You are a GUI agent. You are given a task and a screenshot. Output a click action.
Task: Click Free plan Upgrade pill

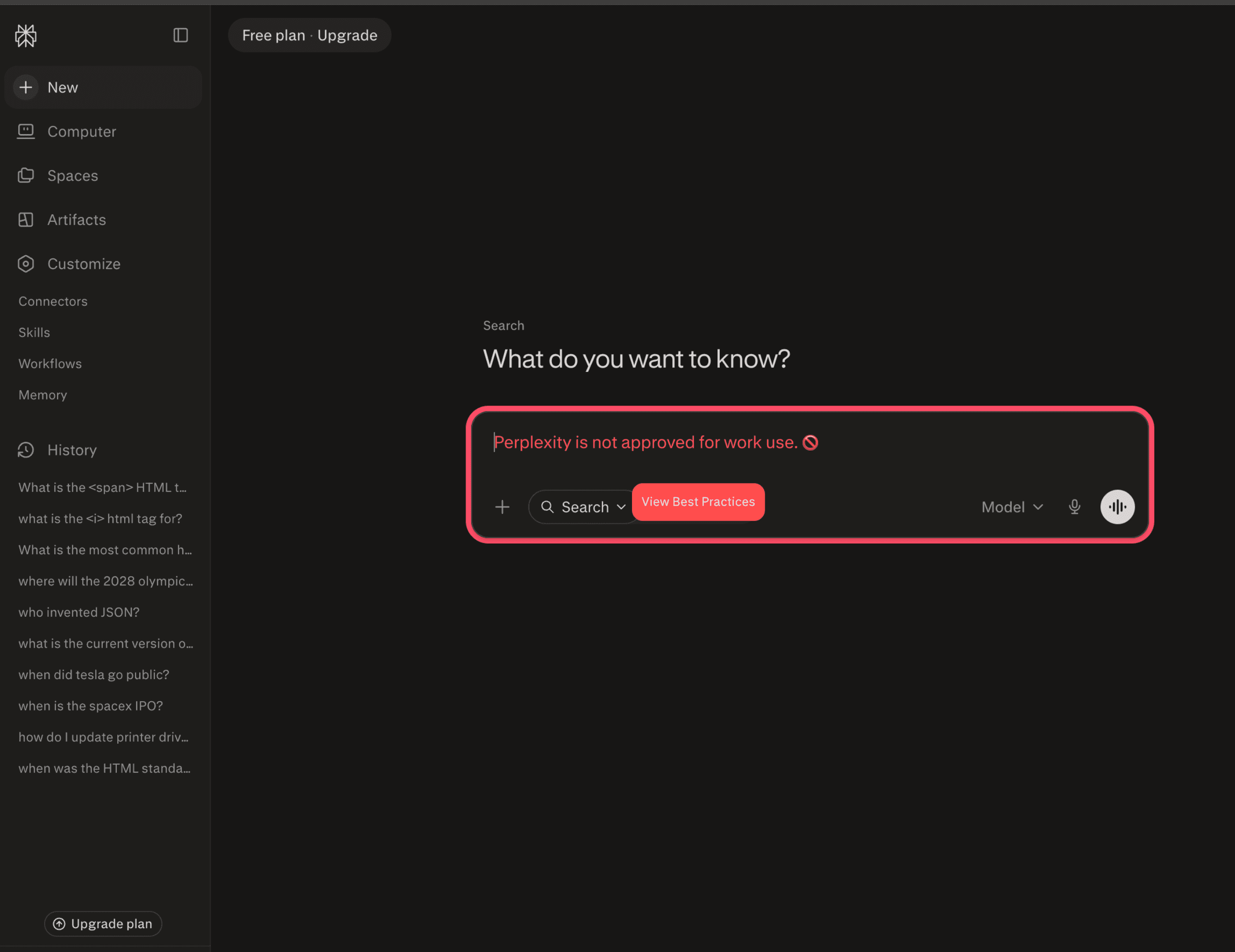[x=309, y=35]
